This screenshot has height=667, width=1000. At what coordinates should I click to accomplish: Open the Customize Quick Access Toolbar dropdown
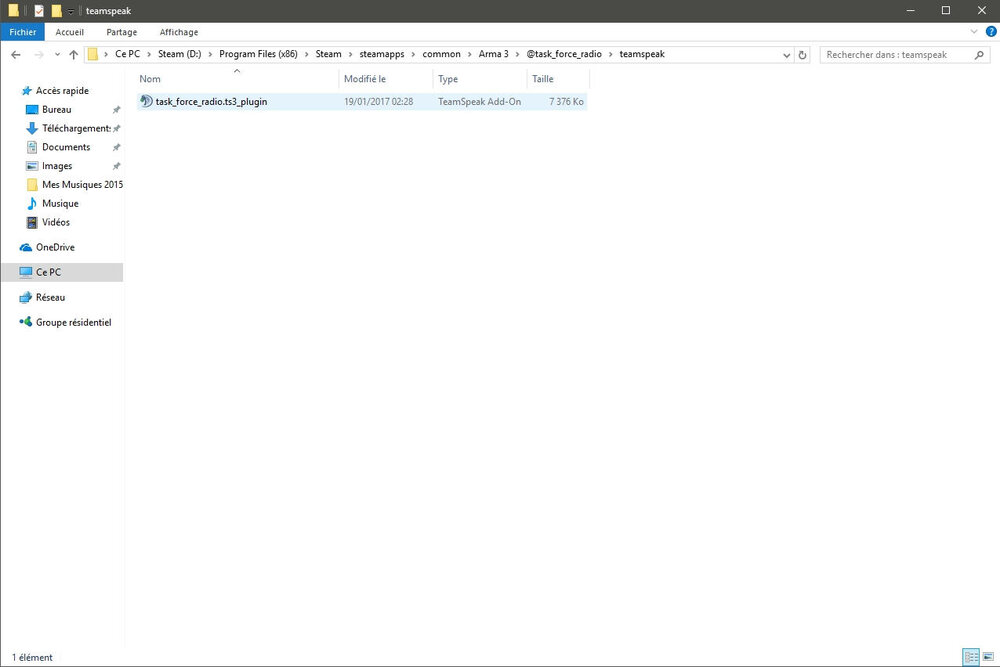point(71,11)
